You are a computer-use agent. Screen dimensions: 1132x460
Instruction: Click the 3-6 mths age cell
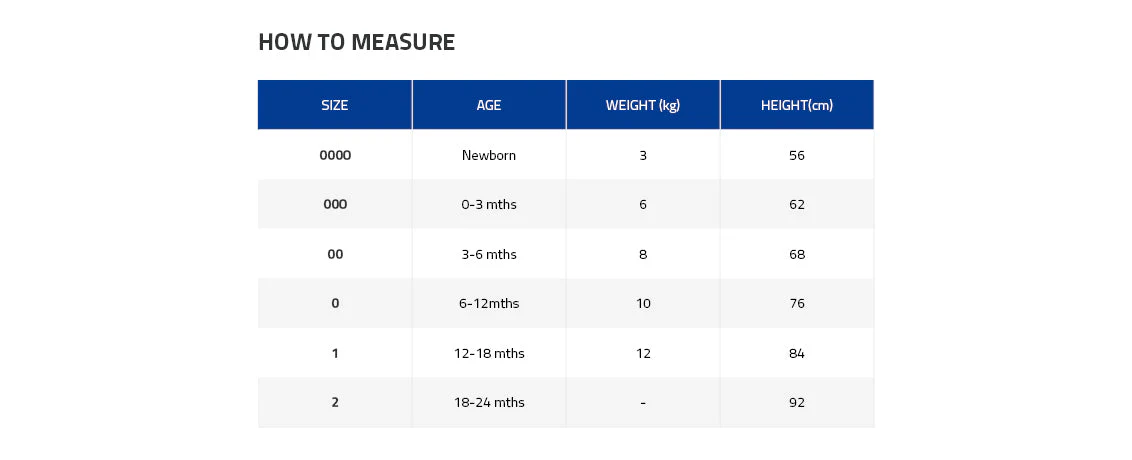(489, 254)
